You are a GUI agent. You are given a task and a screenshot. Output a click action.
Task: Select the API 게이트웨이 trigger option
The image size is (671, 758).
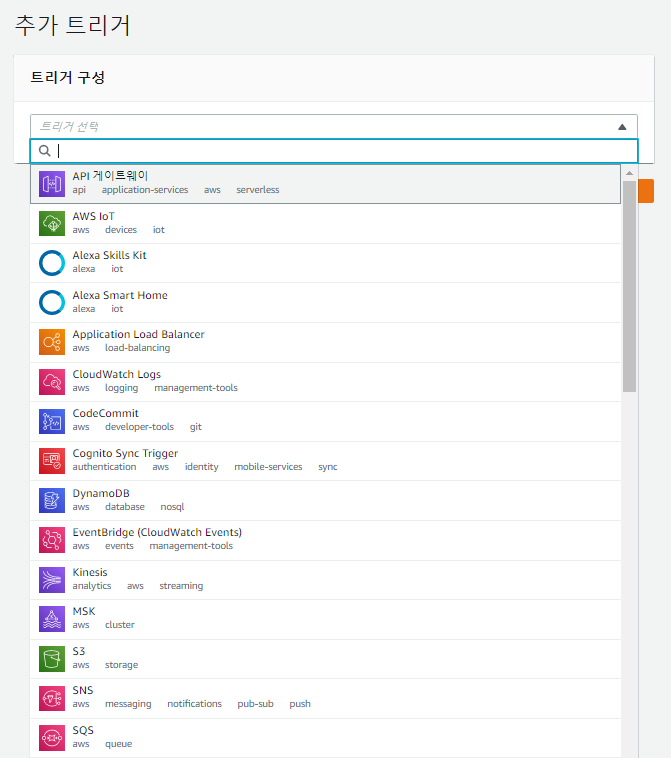tap(325, 184)
